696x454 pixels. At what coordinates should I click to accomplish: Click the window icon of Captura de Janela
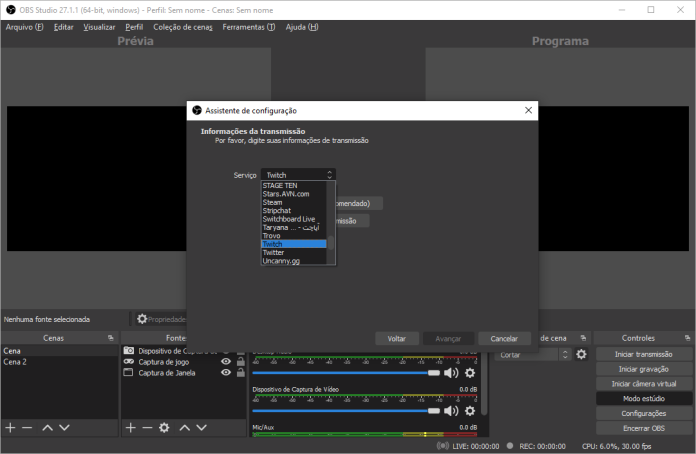click(x=128, y=372)
